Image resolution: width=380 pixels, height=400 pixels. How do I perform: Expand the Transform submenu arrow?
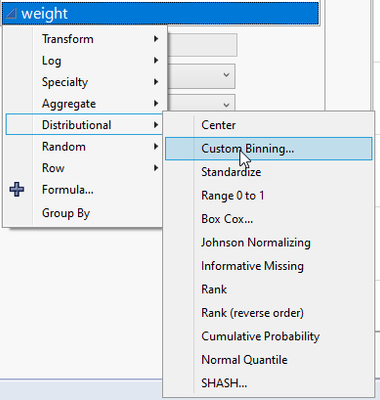pos(156,39)
